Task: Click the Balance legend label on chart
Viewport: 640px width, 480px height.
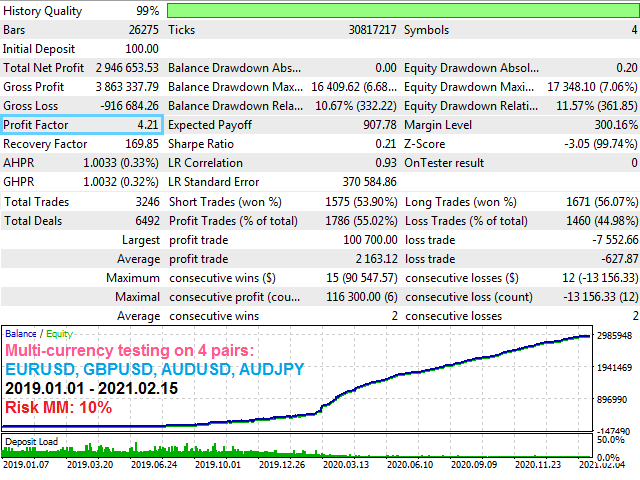Action: point(21,334)
